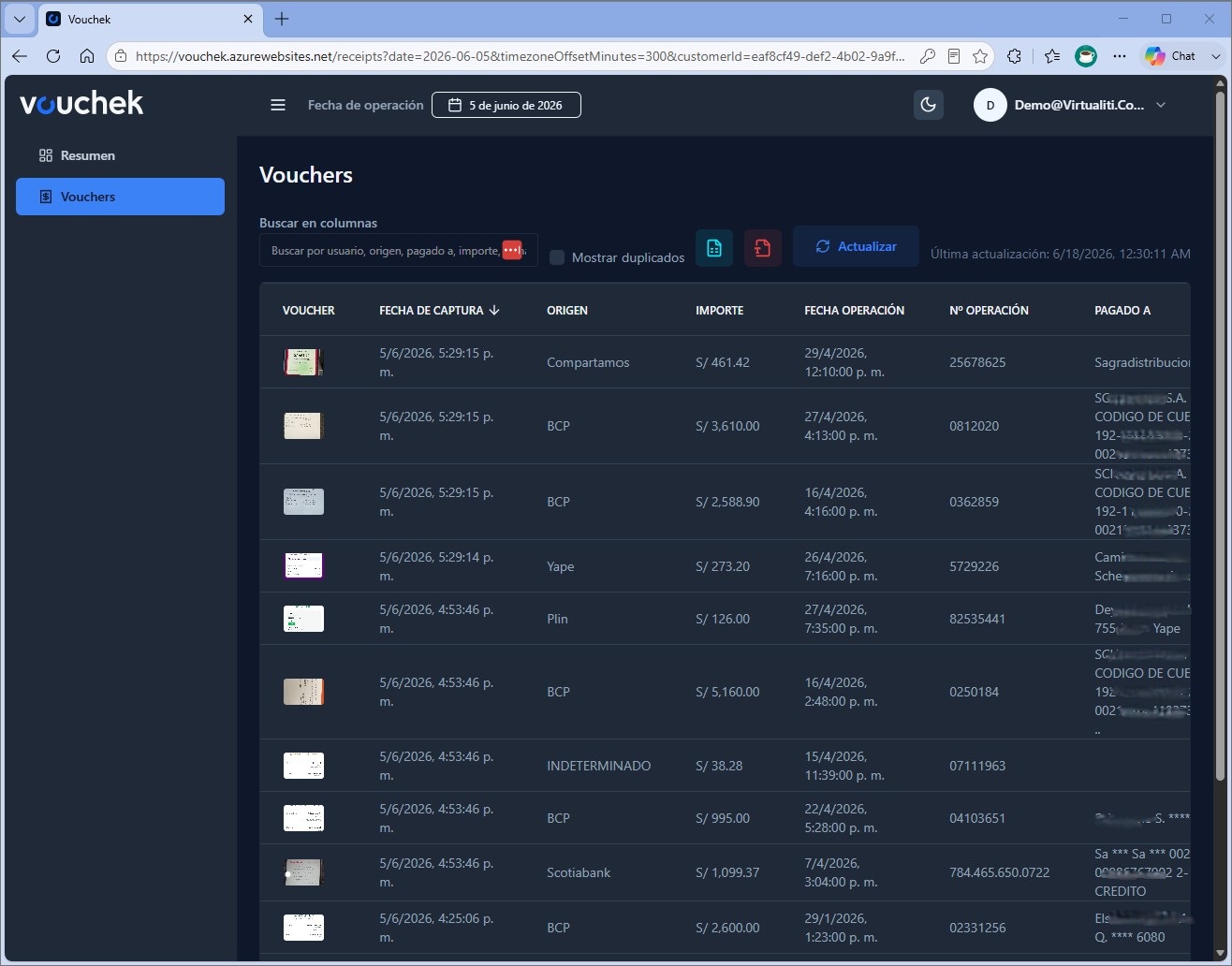The width and height of the screenshot is (1232, 966).
Task: Toggle dark mode moon icon
Action: pos(929,105)
